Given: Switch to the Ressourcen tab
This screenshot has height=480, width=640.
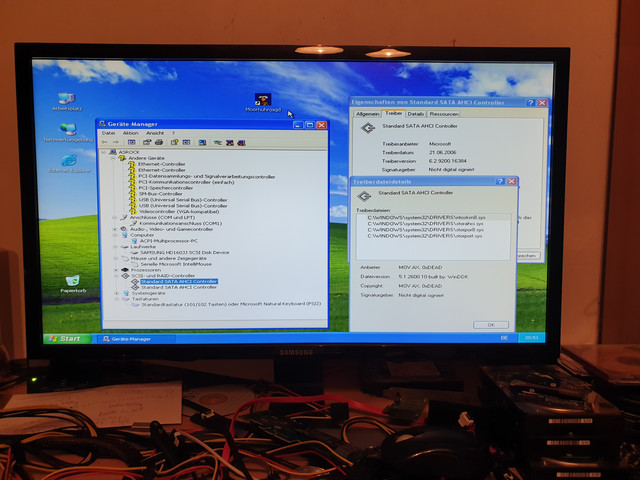Looking at the screenshot, I should (444, 114).
